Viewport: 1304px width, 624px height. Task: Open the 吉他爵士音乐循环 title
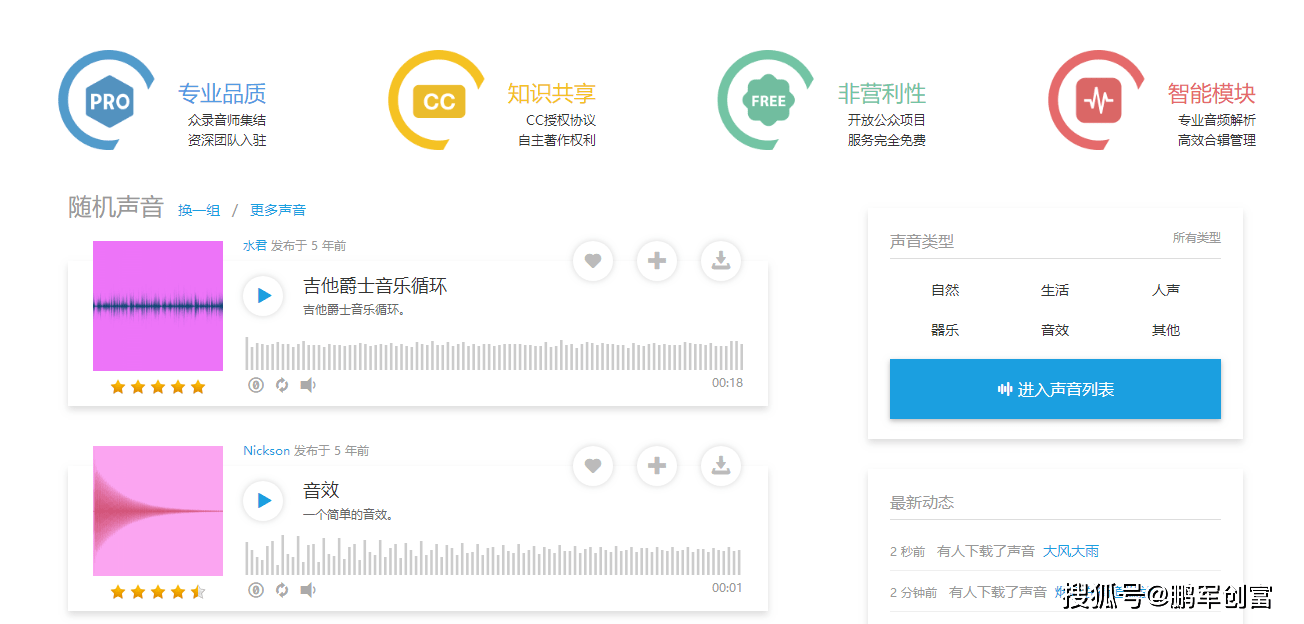pos(375,286)
